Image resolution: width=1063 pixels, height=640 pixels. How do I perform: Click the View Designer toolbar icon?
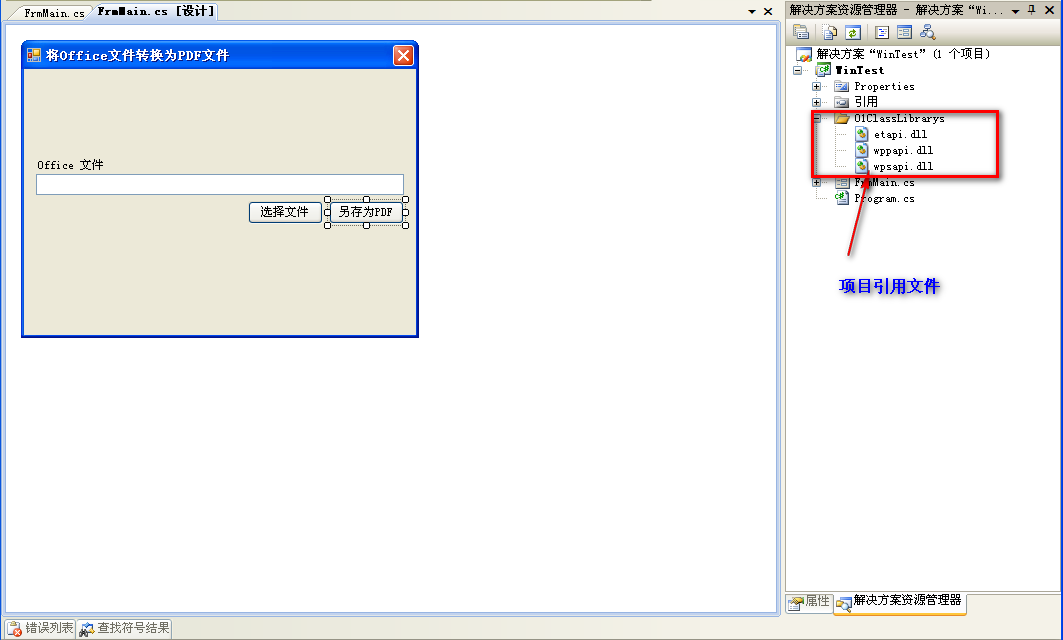(904, 32)
